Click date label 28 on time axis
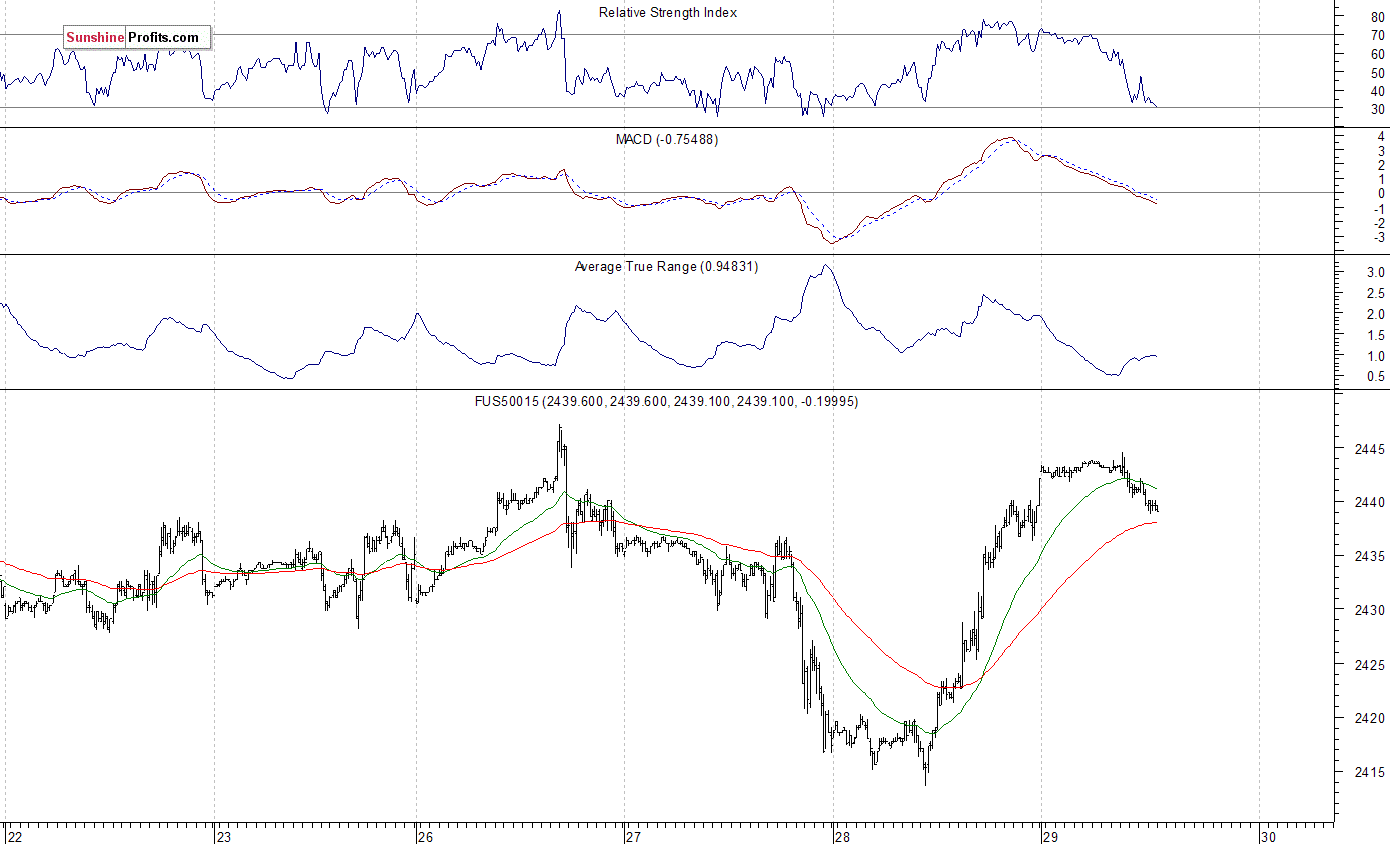 pyautogui.click(x=841, y=836)
